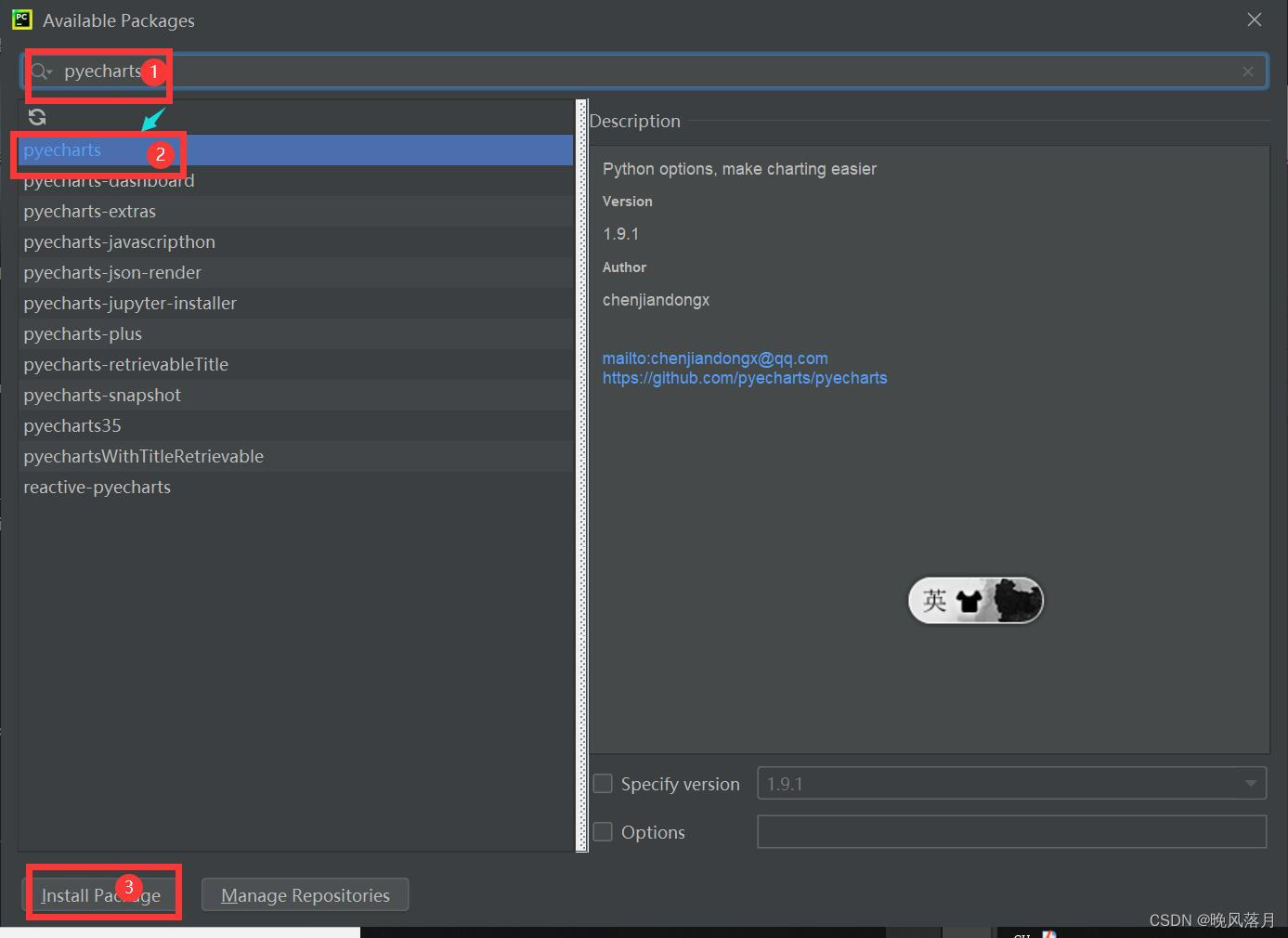Select the pyecharts package row

coord(295,150)
